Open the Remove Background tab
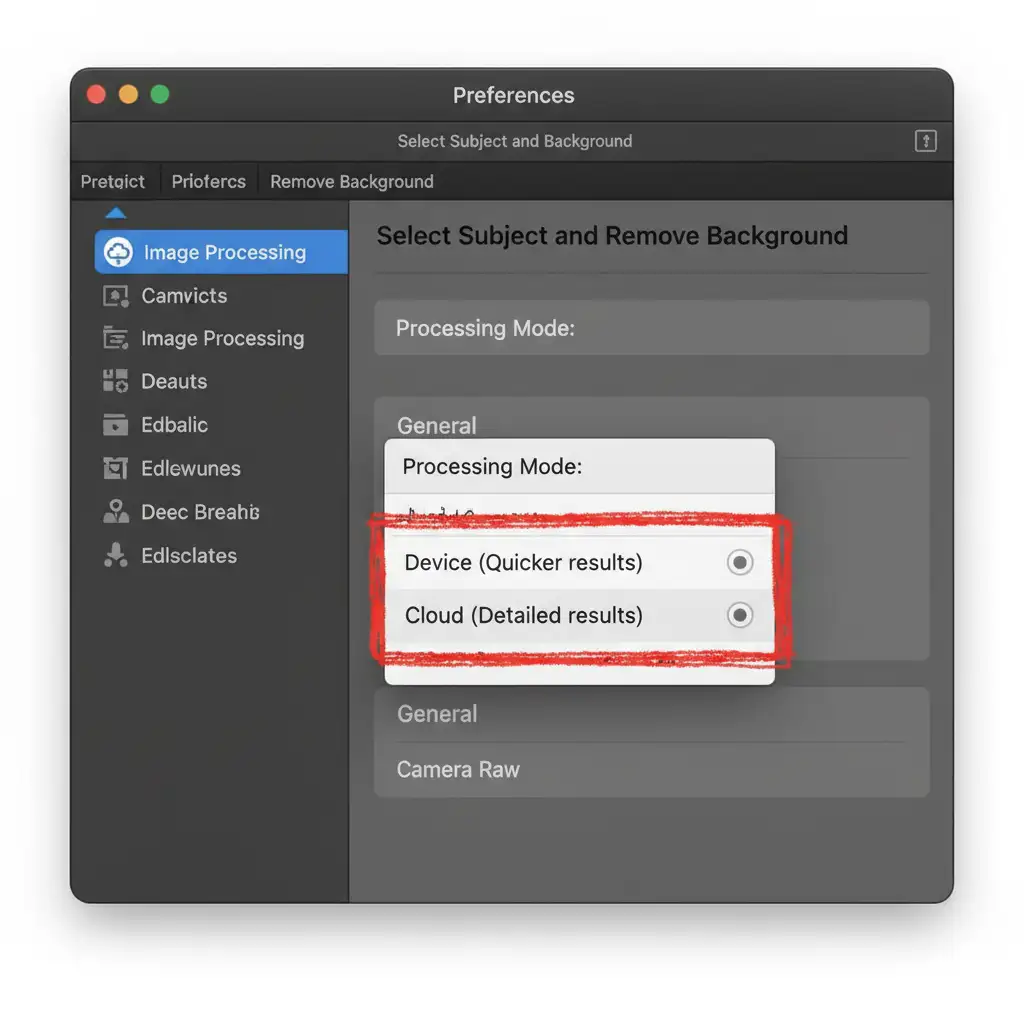 click(x=352, y=182)
